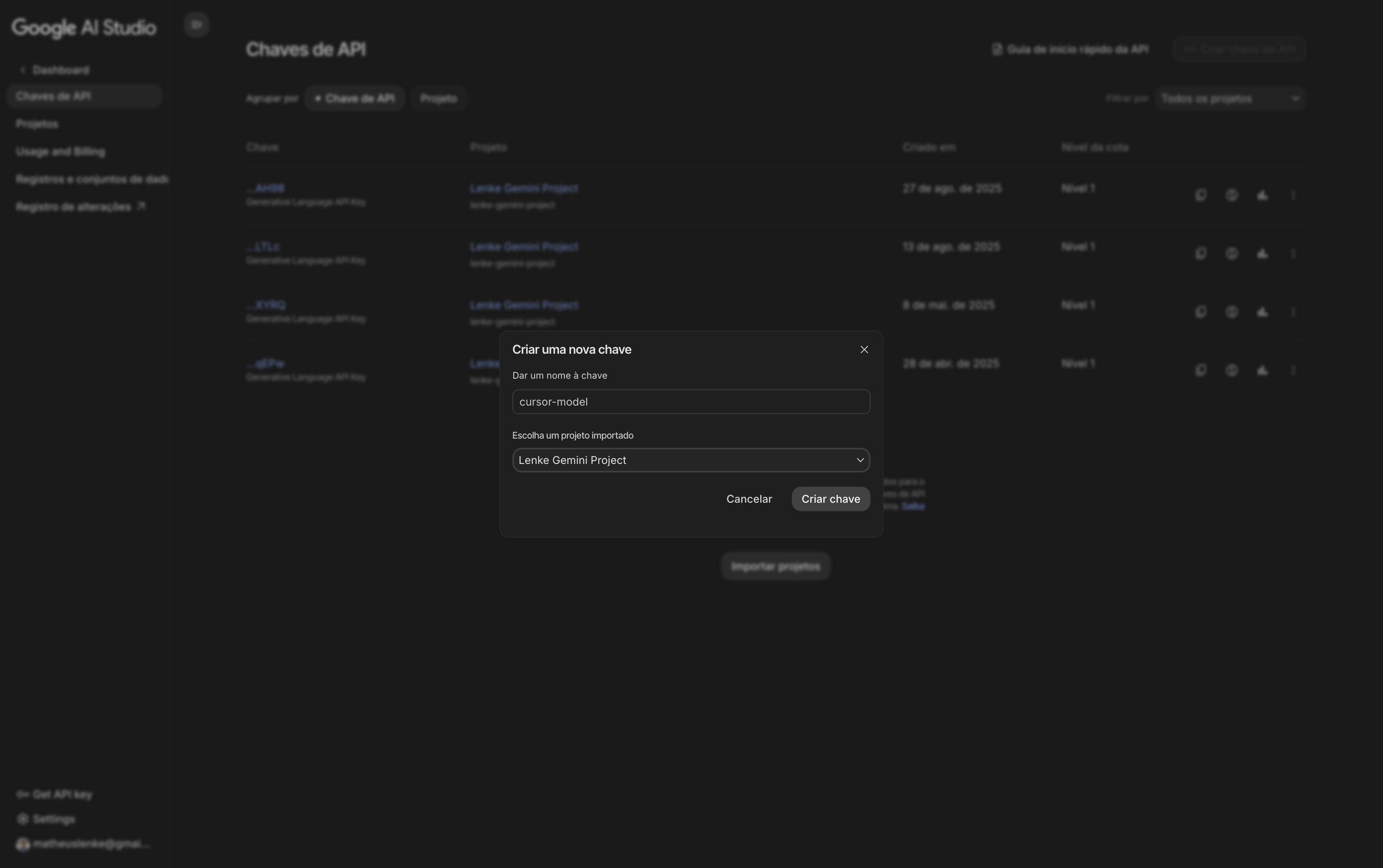View usage for the ...XYRQ API key
The width and height of the screenshot is (1383, 868).
pyautogui.click(x=1231, y=312)
